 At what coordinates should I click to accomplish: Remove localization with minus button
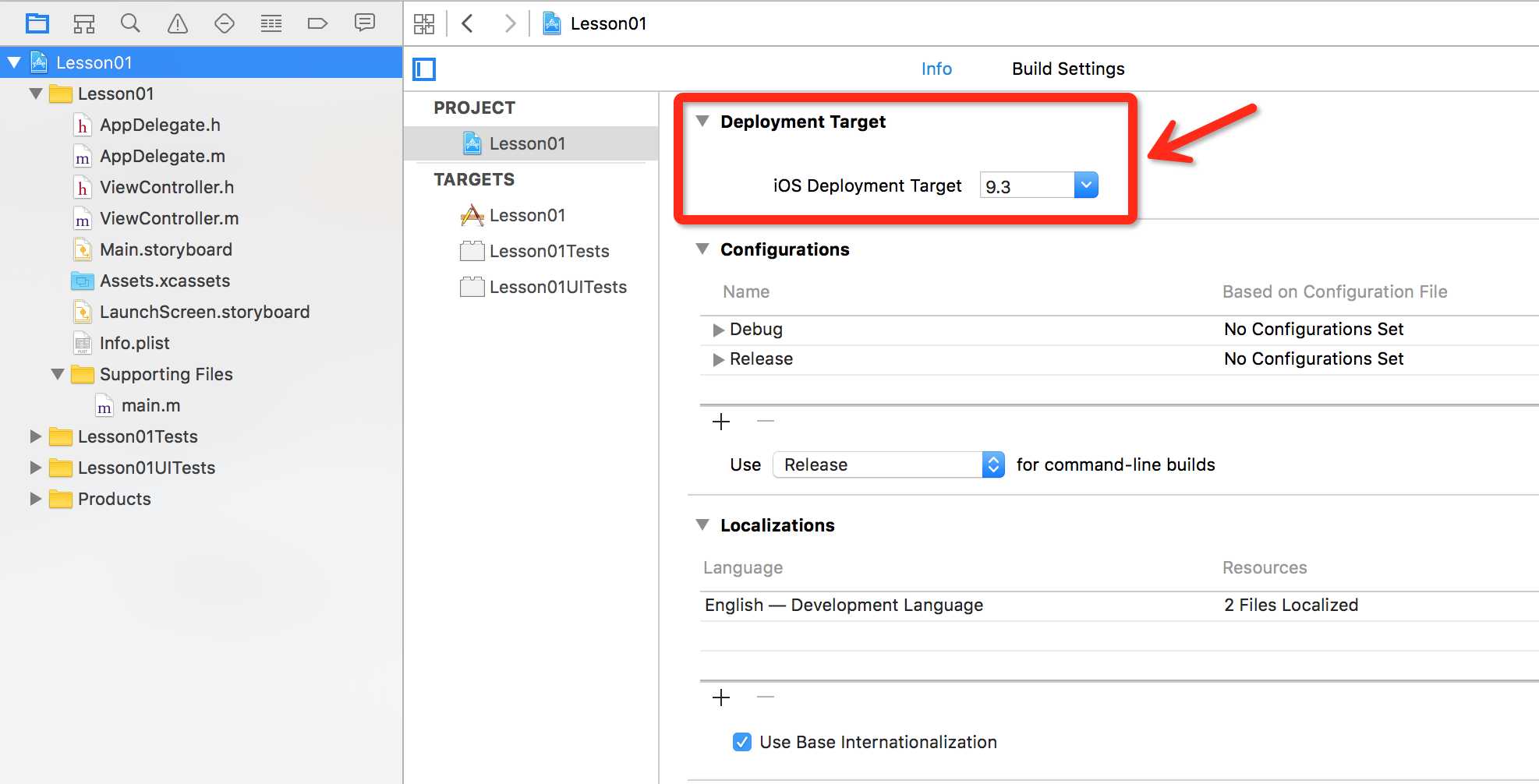point(766,697)
